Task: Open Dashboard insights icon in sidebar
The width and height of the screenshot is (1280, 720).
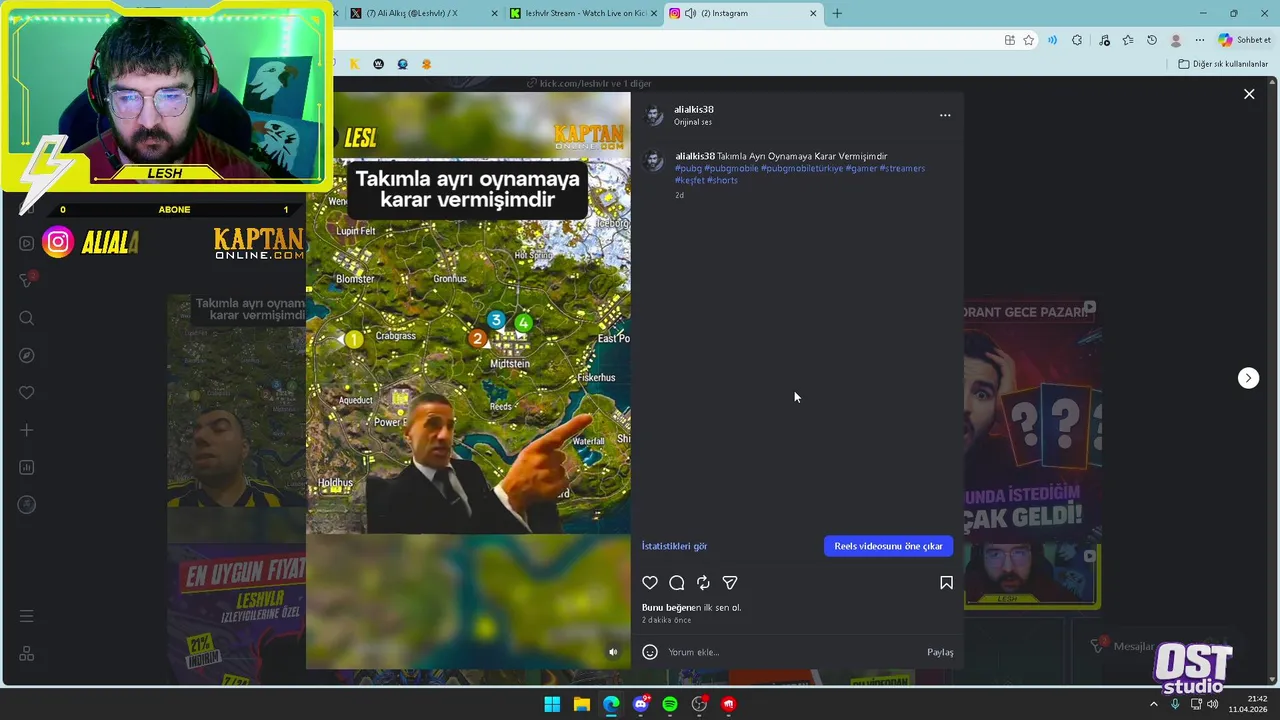Action: point(27,467)
